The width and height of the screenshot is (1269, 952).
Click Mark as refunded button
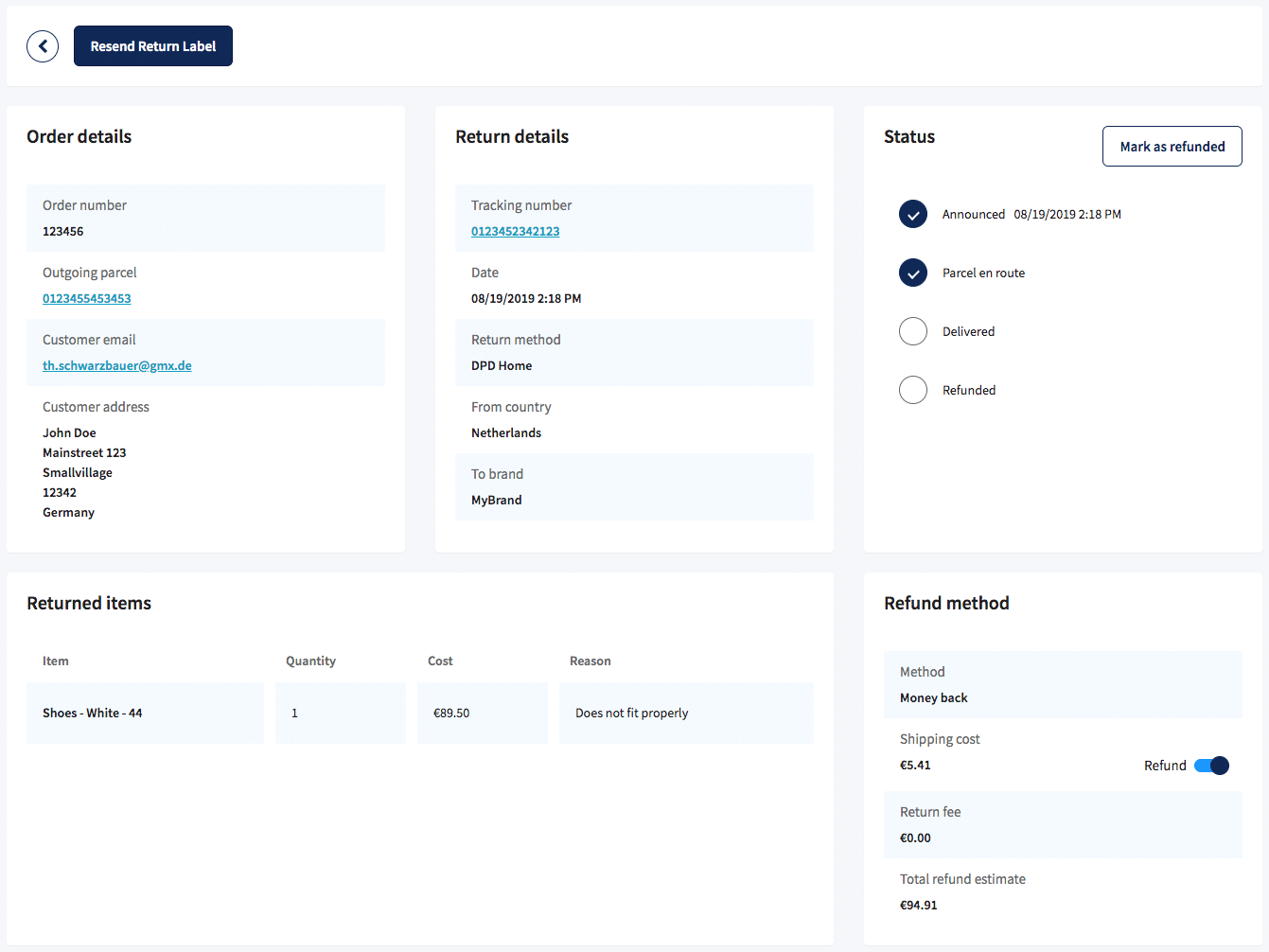pos(1172,147)
